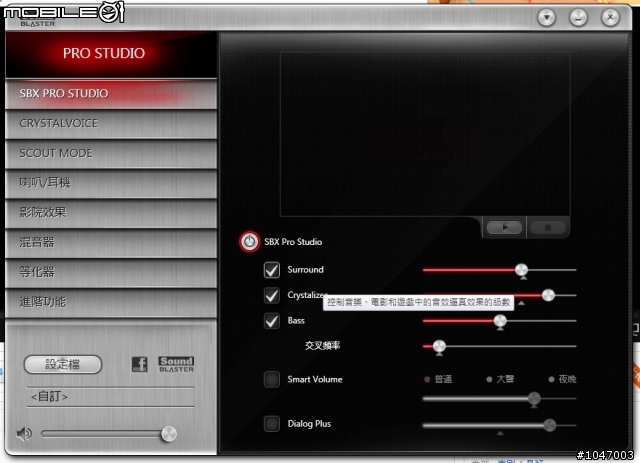The height and width of the screenshot is (463, 640).
Task: Click the 交叉頻率 crossover slider handle
Action: click(x=439, y=347)
